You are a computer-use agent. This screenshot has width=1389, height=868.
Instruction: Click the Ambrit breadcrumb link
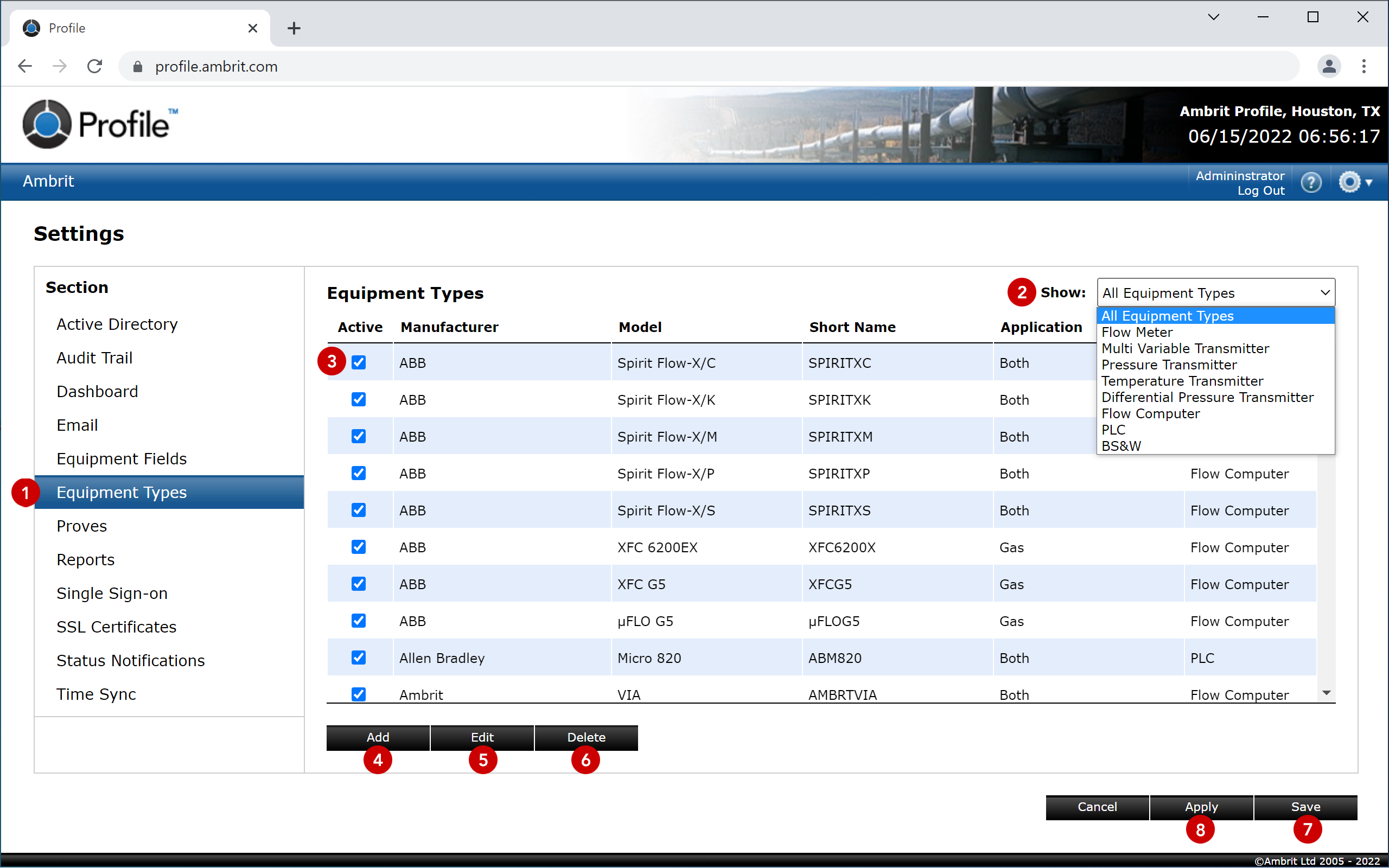click(48, 181)
